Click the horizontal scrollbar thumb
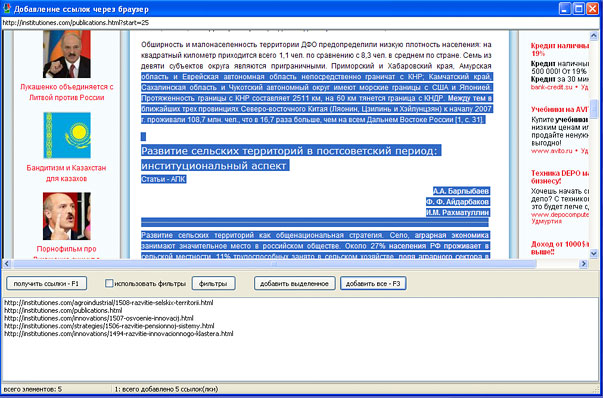This screenshot has height=398, width=603. (x=275, y=264)
